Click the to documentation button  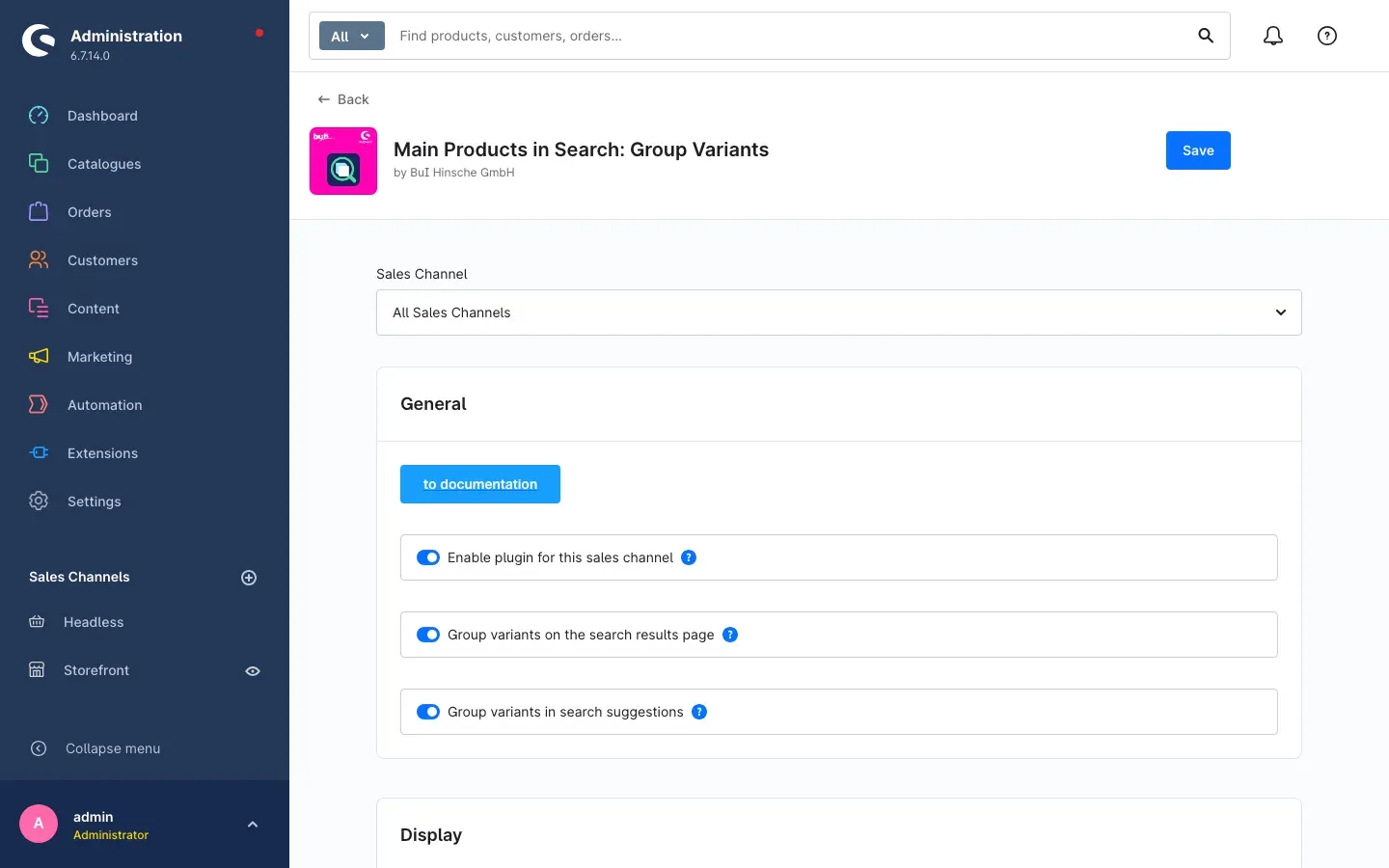click(x=480, y=484)
